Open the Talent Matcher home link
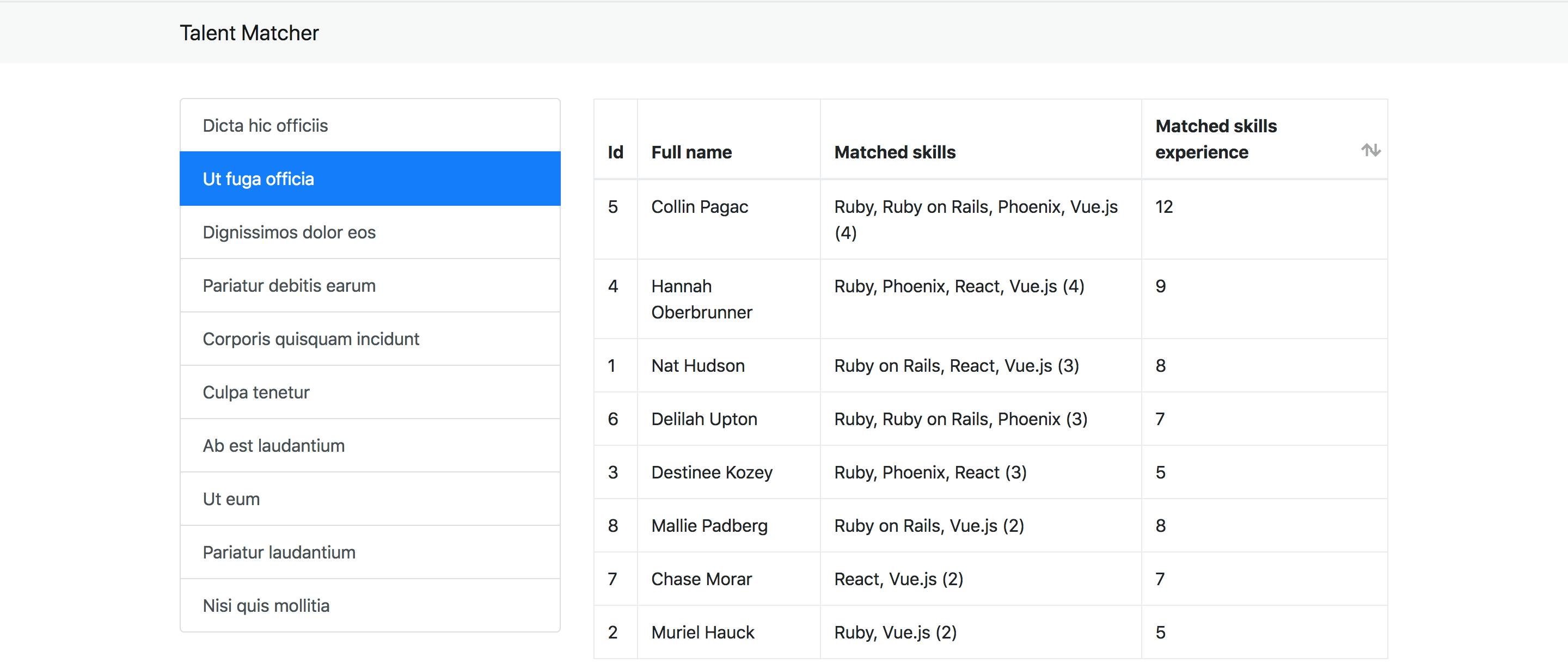This screenshot has height=663, width=1568. (x=249, y=33)
